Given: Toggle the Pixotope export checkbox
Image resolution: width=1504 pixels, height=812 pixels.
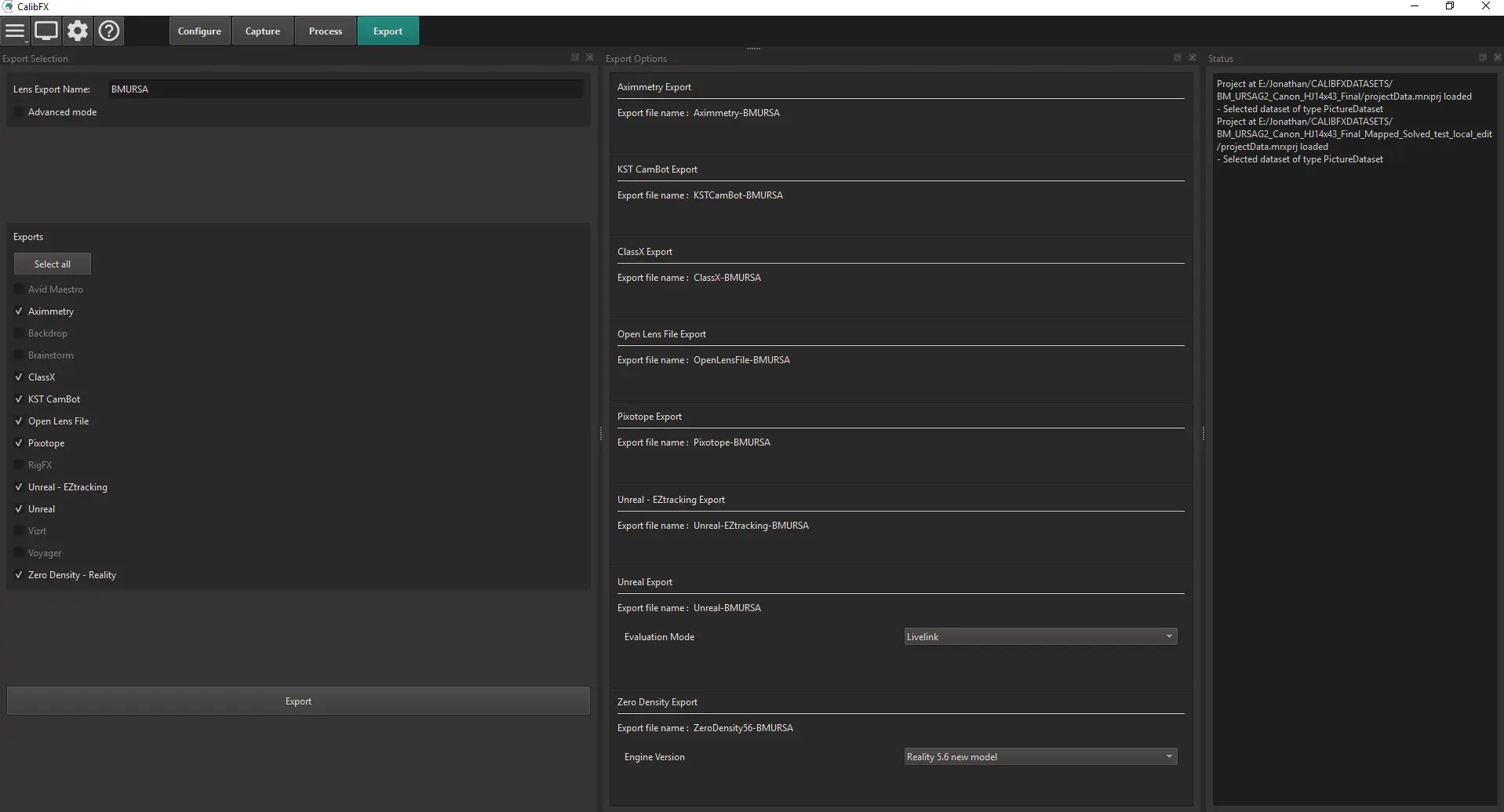Looking at the screenshot, I should (x=20, y=443).
